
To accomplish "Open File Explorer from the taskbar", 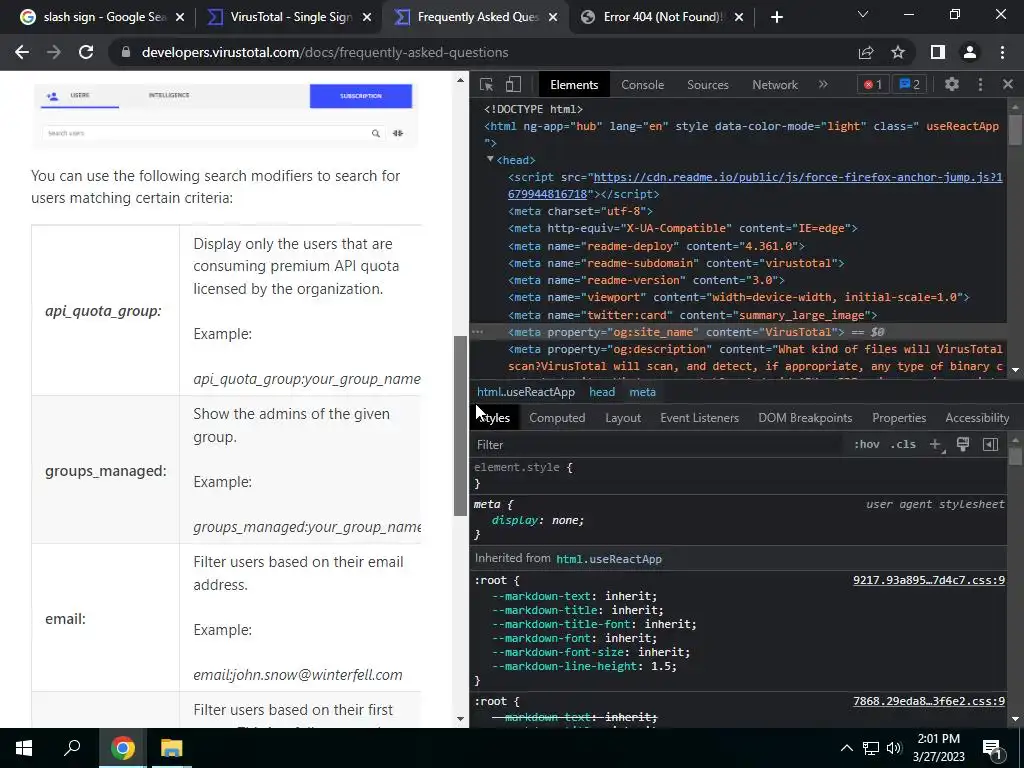I will (171, 748).
